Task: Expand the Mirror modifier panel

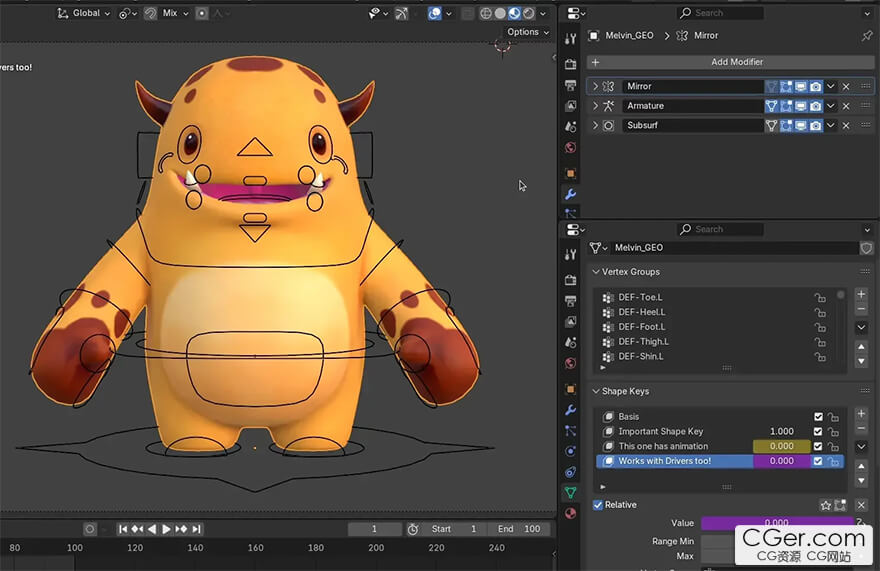Action: 595,86
